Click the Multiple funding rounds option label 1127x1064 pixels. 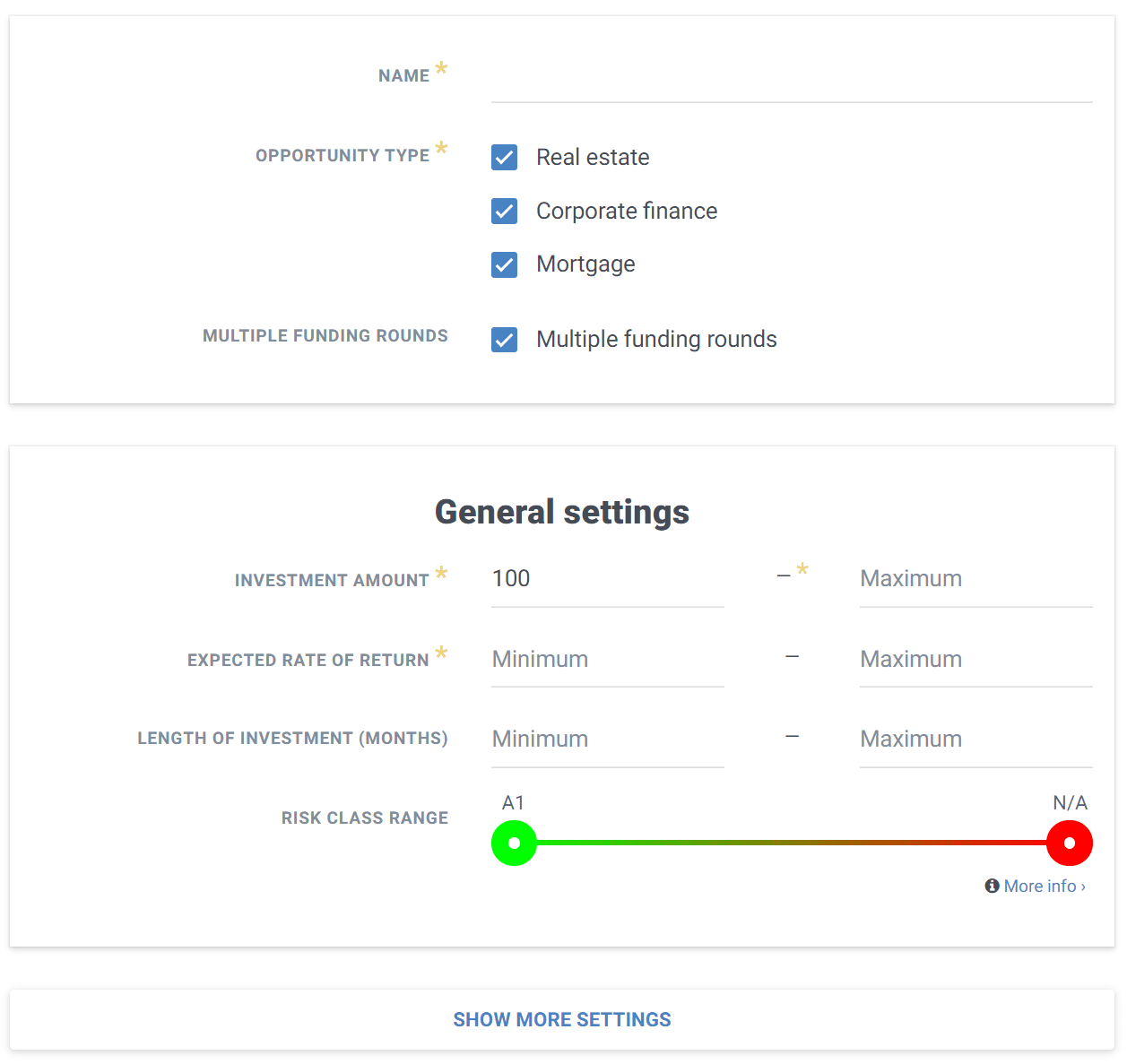(656, 340)
